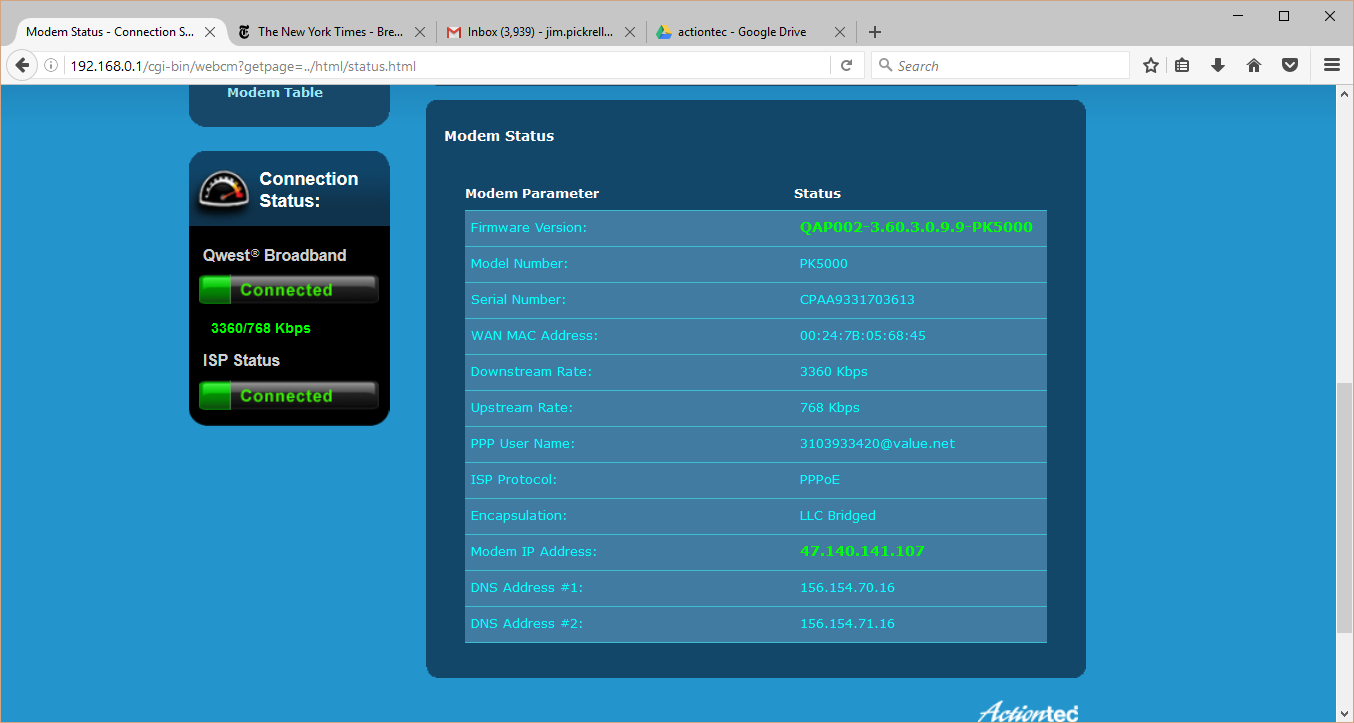Click the Qwest Broadband label
Image resolution: width=1354 pixels, height=723 pixels.
coord(274,255)
